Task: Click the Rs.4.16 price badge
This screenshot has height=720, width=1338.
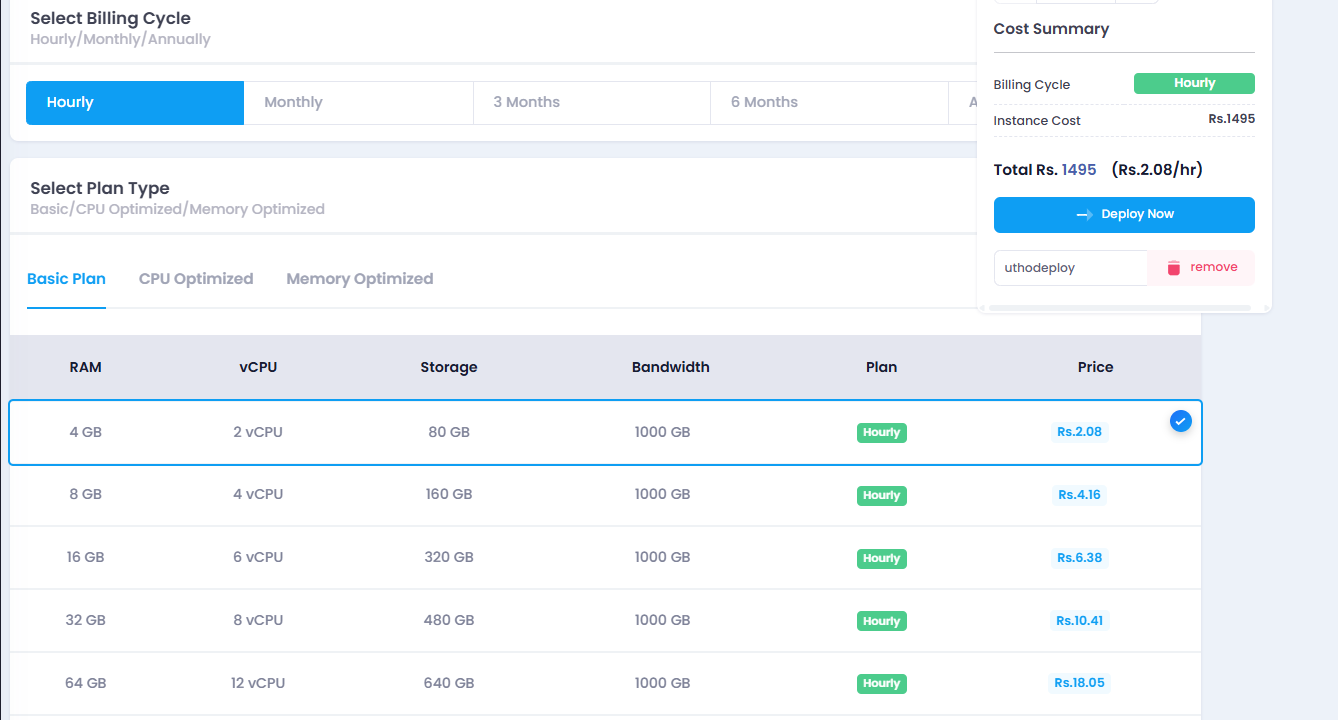Action: pos(1080,495)
